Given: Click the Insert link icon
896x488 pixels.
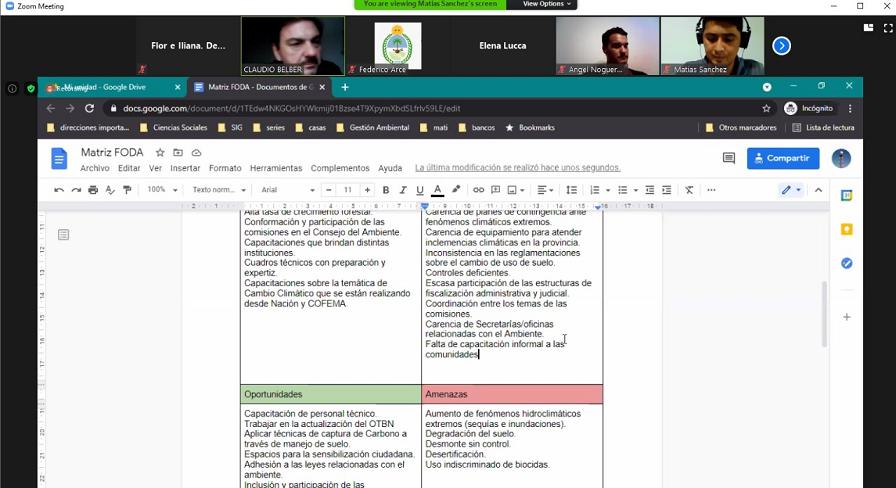Looking at the screenshot, I should click(x=478, y=190).
